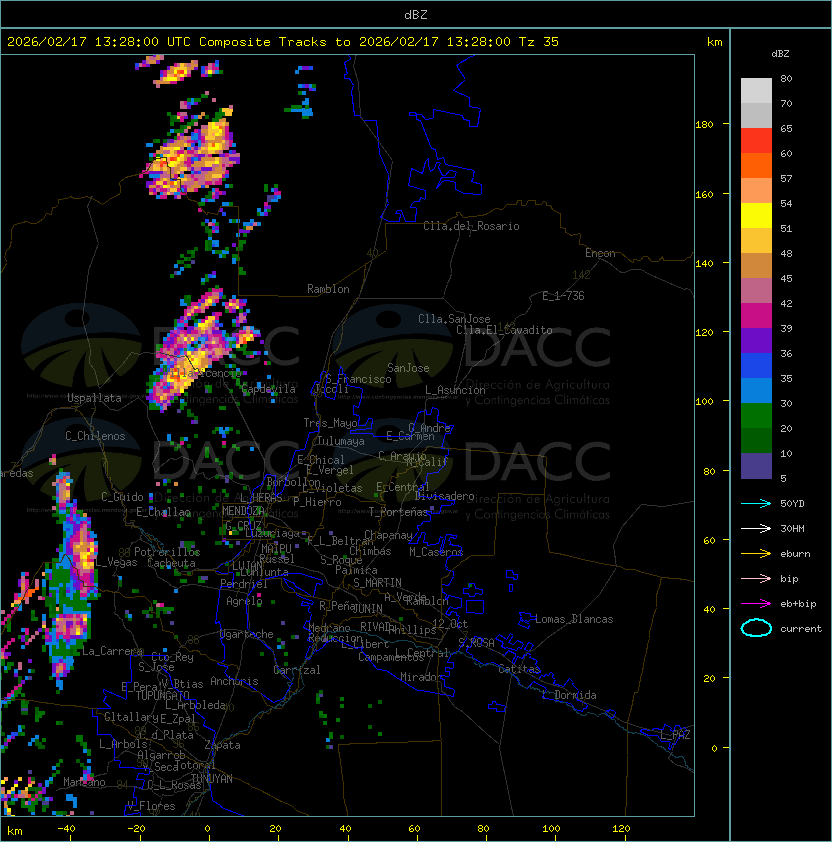Select the bright green 20-30 dBZ swatch
This screenshot has width=832, height=842.
[756, 416]
